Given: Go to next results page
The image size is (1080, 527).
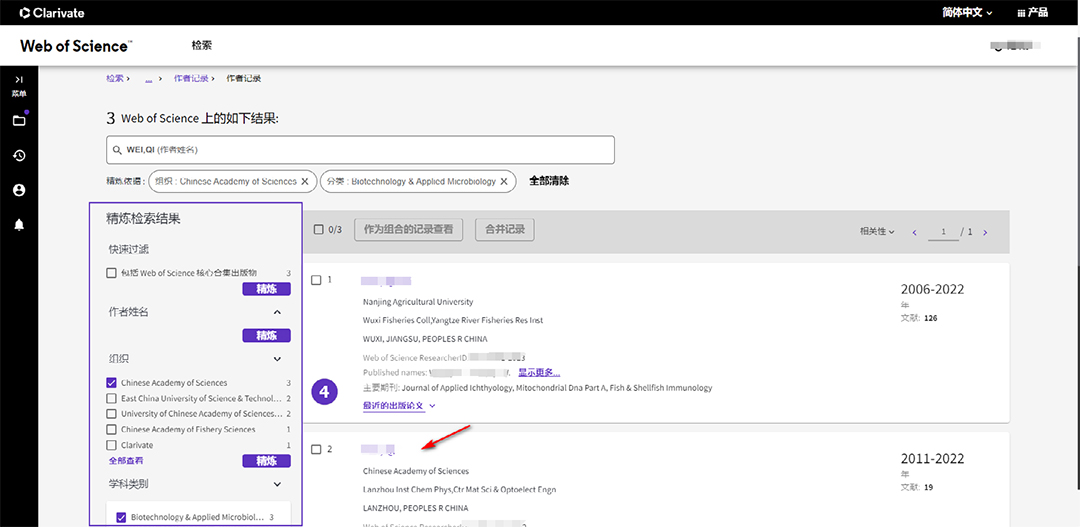Looking at the screenshot, I should click(x=985, y=232).
